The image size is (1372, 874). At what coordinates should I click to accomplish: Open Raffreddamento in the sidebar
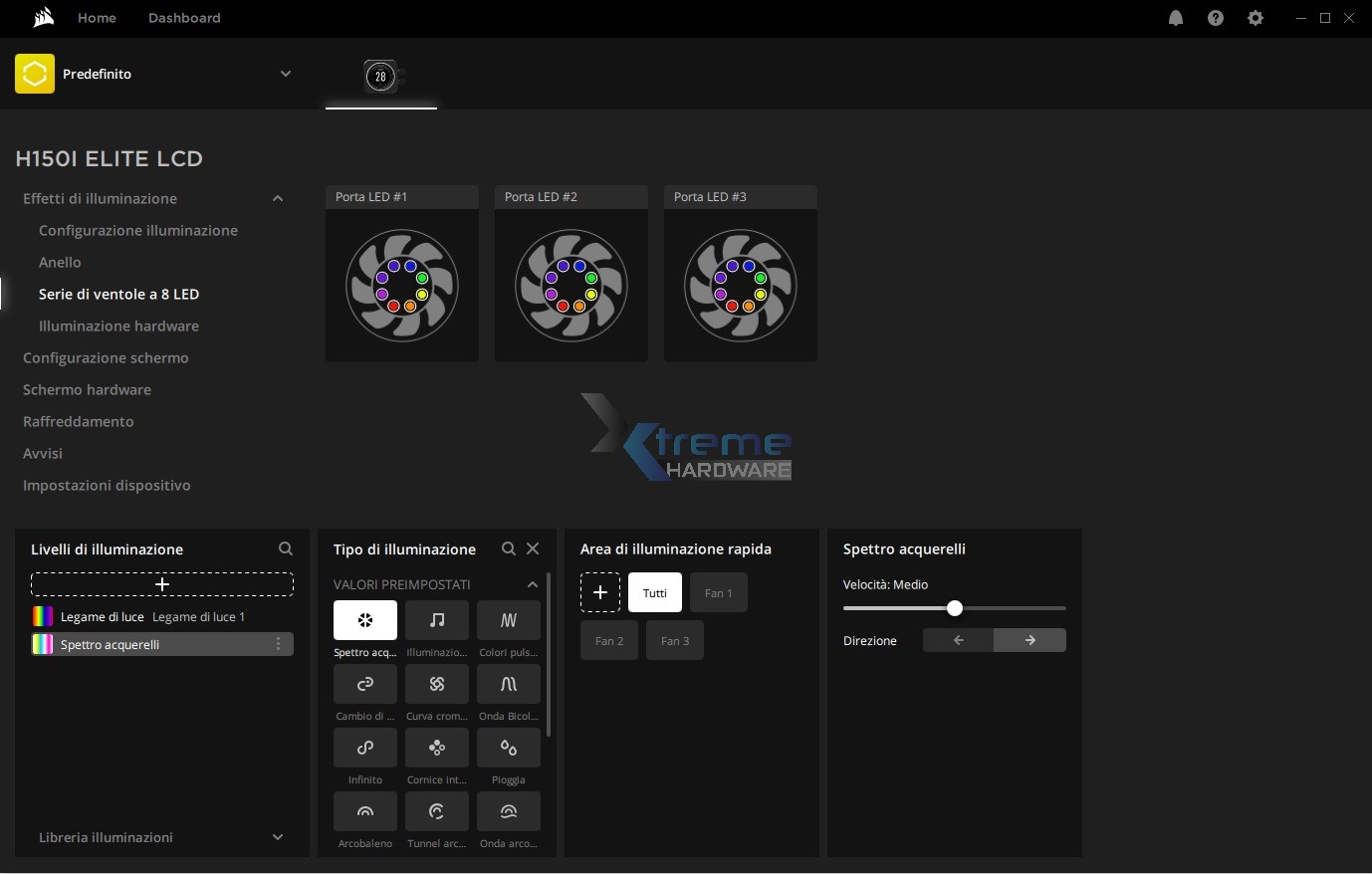[78, 421]
